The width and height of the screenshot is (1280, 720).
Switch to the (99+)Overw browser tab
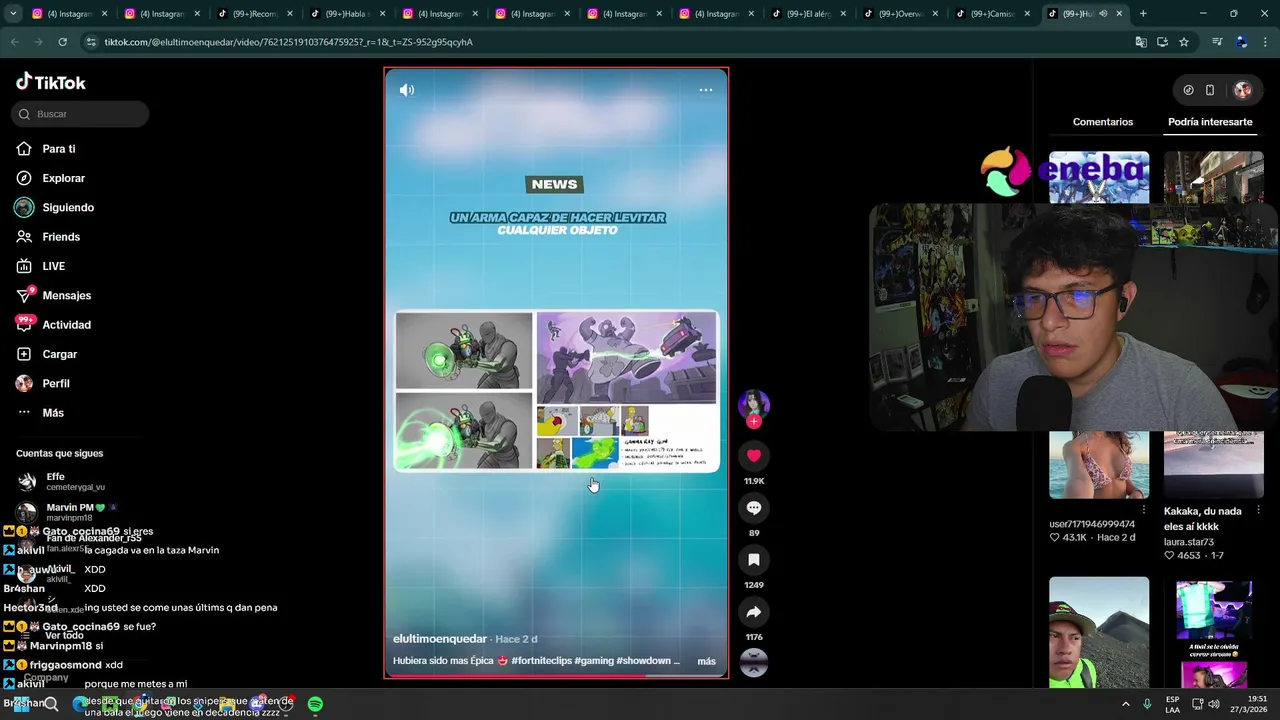(899, 14)
